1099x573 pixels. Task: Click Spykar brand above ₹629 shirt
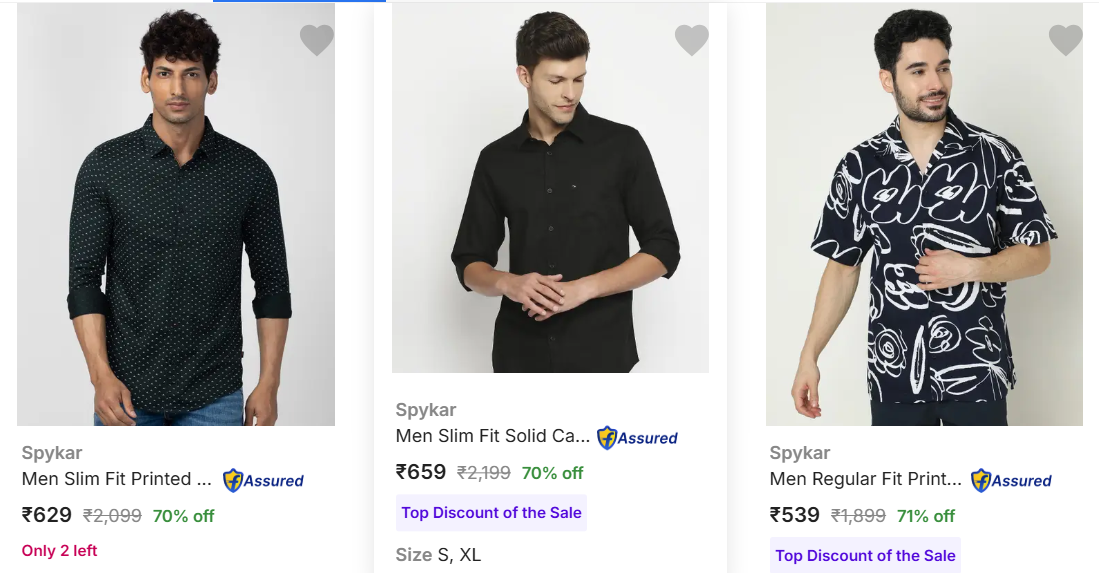click(52, 453)
